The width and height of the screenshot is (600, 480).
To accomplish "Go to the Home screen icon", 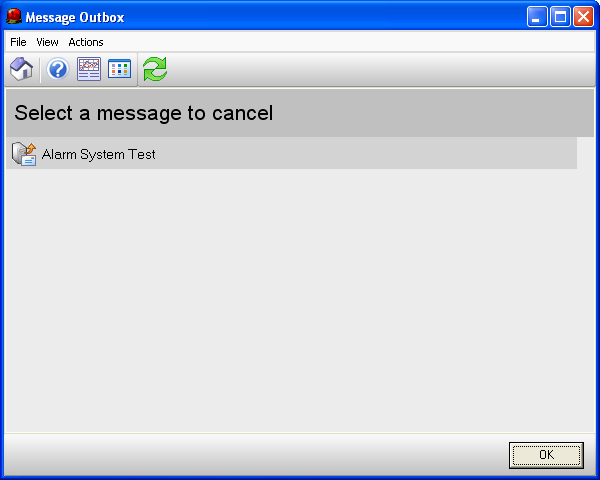I will point(21,69).
